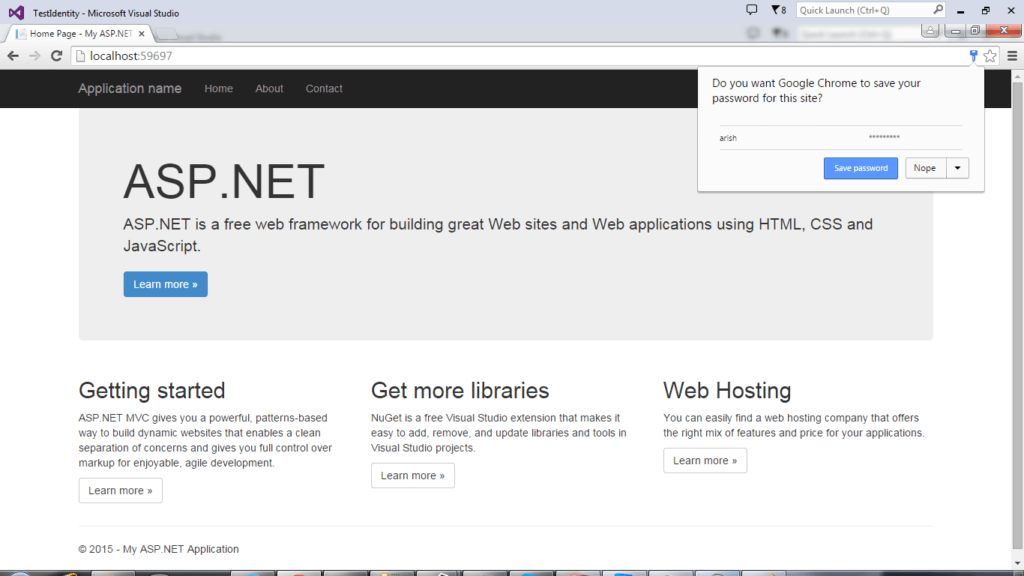Image resolution: width=1024 pixels, height=576 pixels.
Task: Open the About navigation link
Action: click(x=269, y=89)
